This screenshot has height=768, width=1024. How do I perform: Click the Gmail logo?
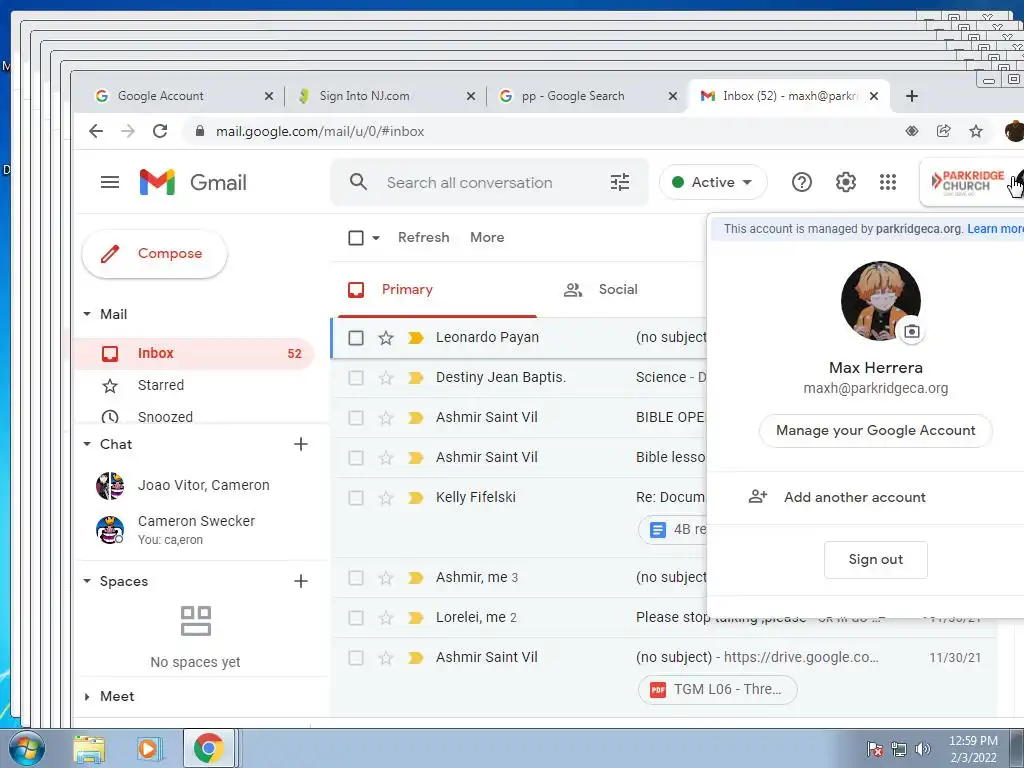point(193,182)
